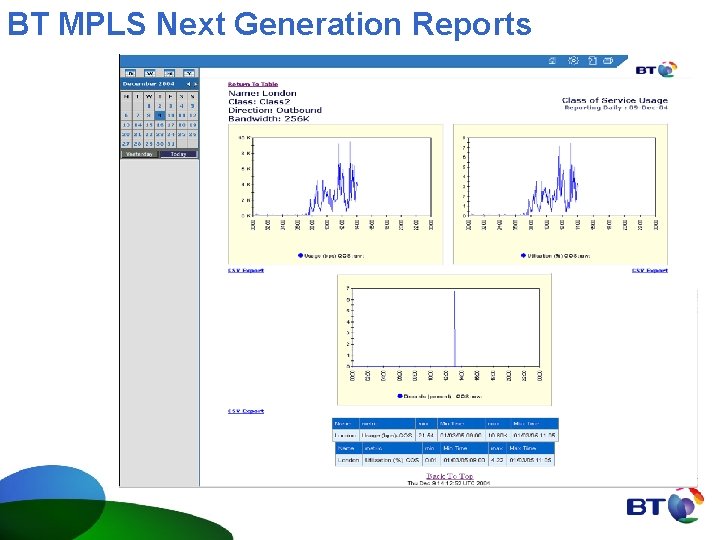The height and width of the screenshot is (540, 720).
Task: Click the blue legend dot of the Usage graph
Action: coord(300,255)
